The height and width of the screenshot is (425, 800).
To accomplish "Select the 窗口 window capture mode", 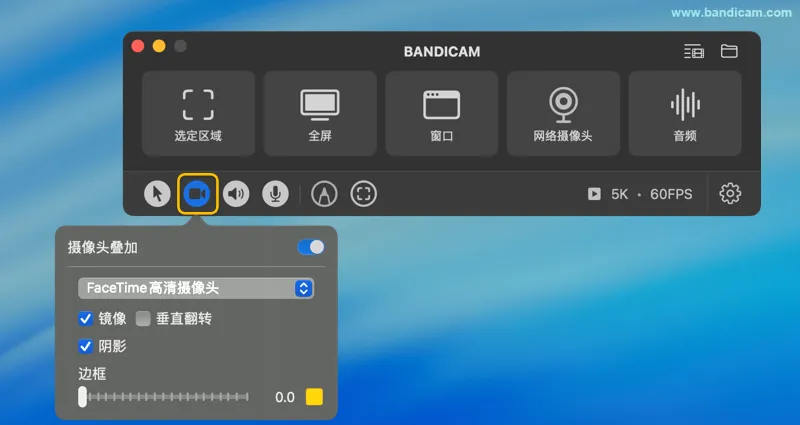I will point(441,113).
